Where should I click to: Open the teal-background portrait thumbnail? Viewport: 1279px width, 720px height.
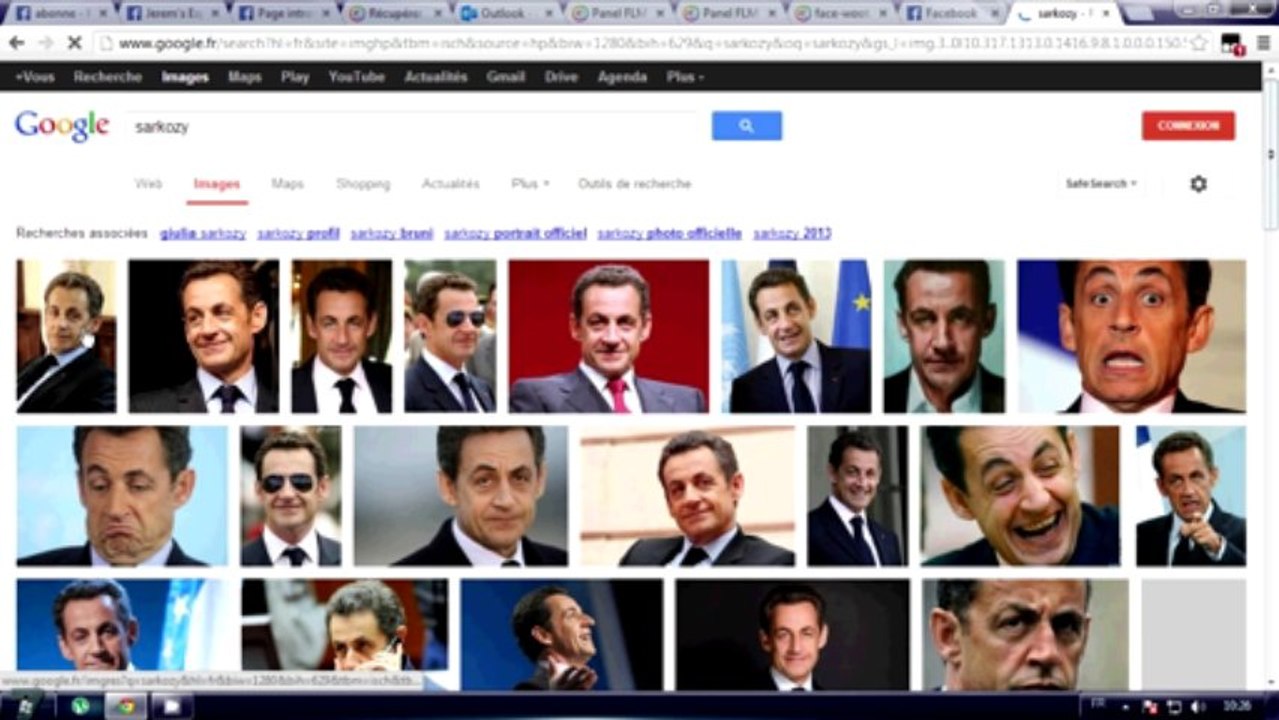pos(944,336)
